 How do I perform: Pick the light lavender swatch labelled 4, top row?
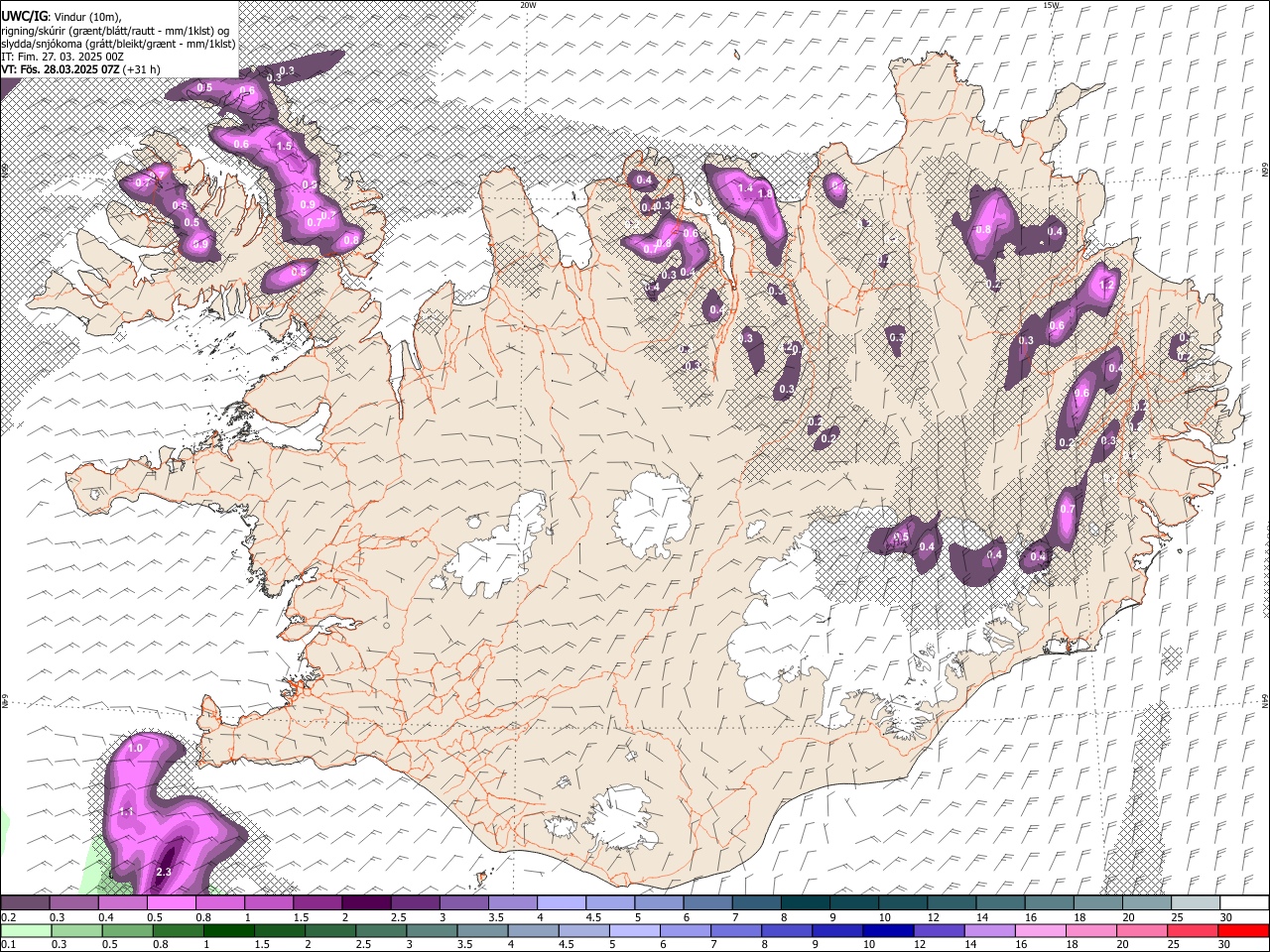click(562, 902)
